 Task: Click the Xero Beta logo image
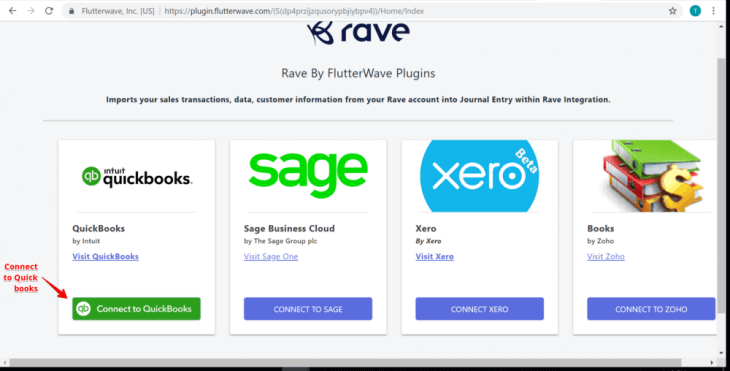tap(480, 176)
